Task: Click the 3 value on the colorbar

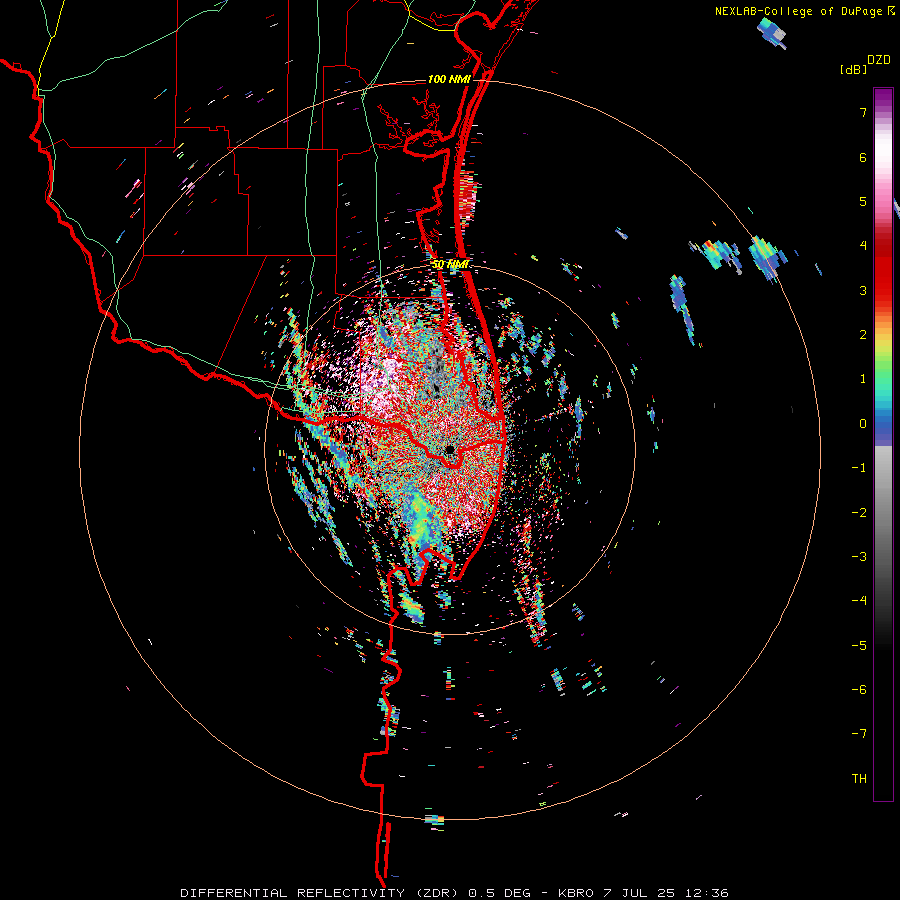Action: (x=863, y=290)
